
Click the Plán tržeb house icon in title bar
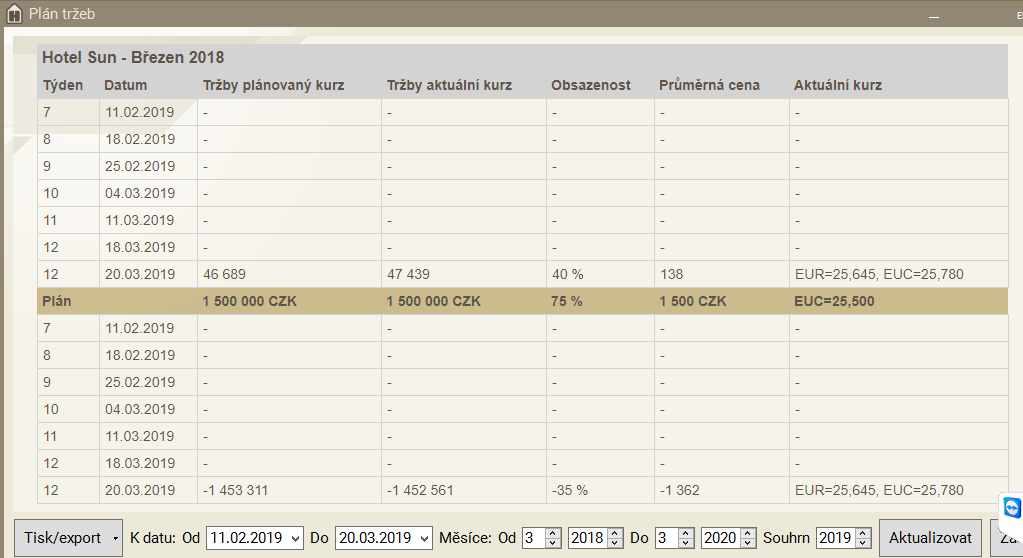point(15,14)
